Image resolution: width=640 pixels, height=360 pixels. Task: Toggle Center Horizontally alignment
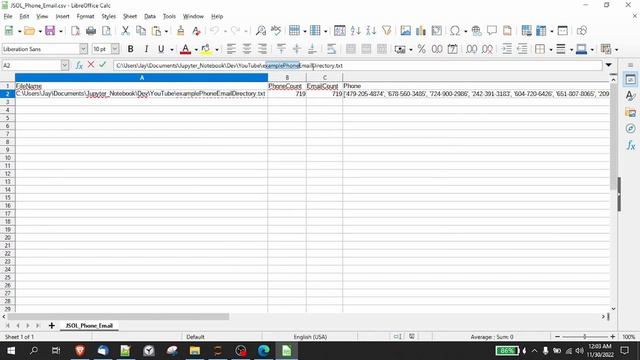(247, 49)
